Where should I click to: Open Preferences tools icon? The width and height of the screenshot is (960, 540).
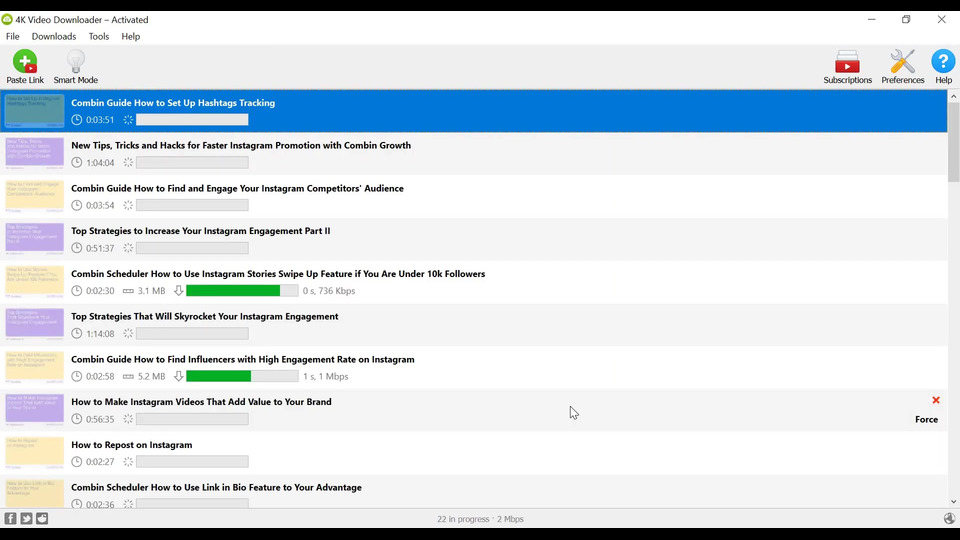[902, 67]
